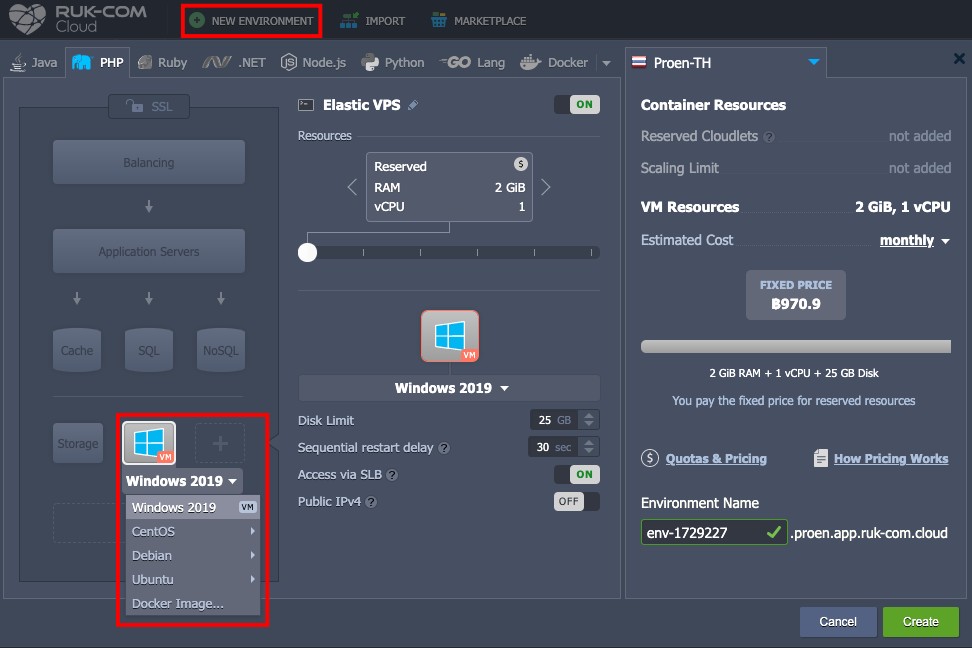This screenshot has width=972, height=648.
Task: Cancel the environment creation
Action: click(838, 622)
